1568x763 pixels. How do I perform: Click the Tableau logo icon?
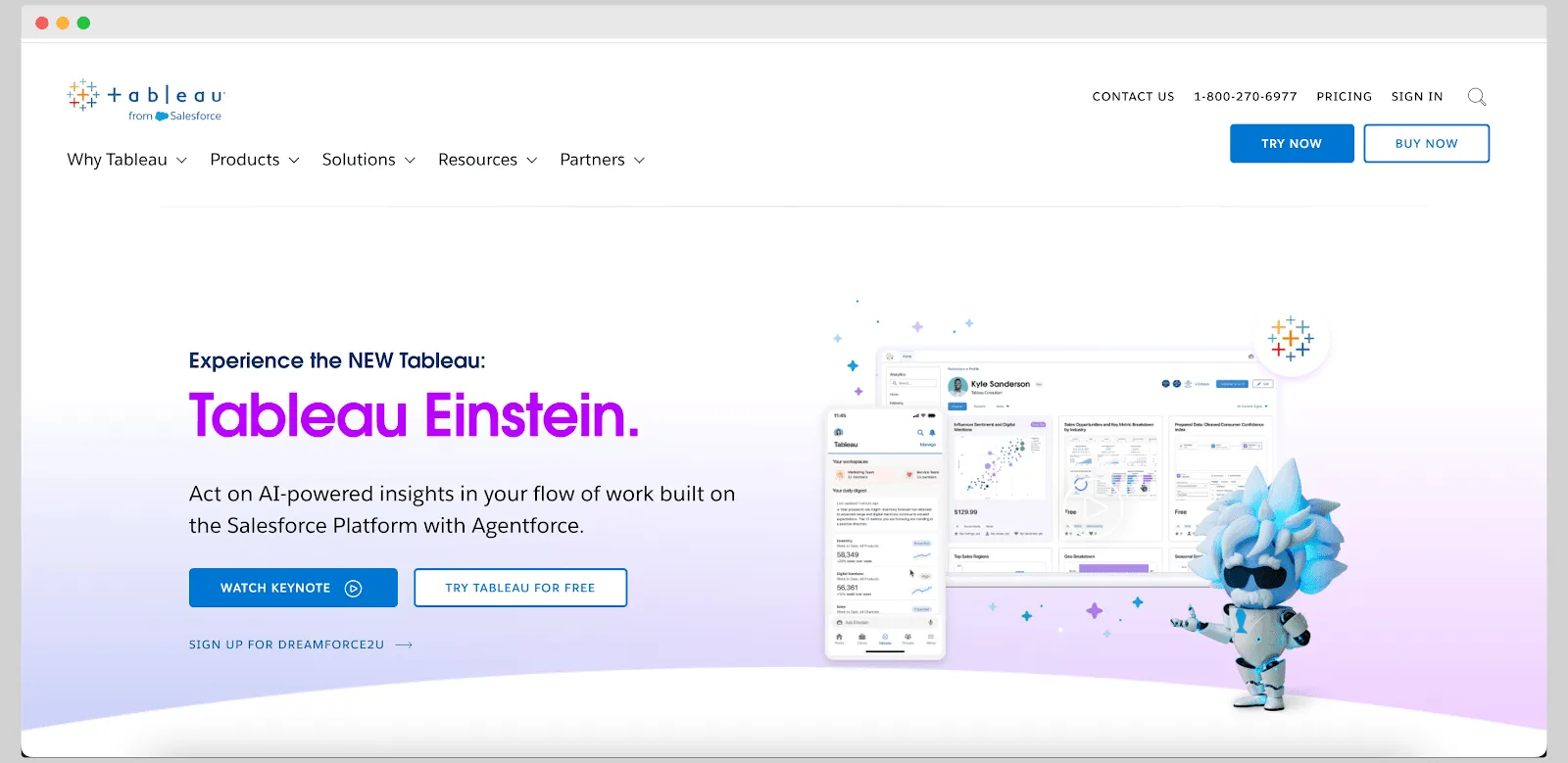[82, 95]
